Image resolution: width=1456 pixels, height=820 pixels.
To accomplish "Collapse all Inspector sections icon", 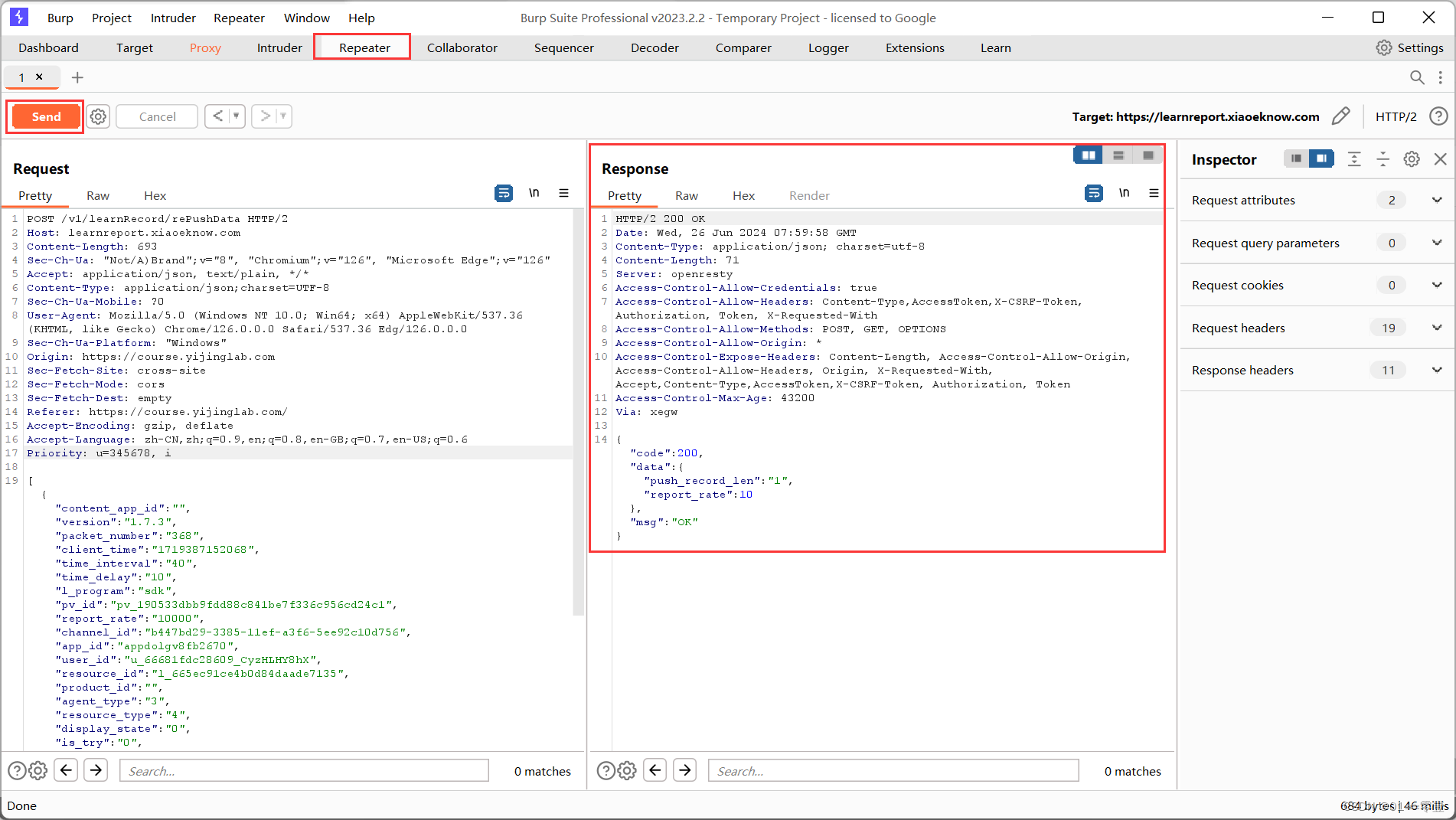I will [1383, 158].
